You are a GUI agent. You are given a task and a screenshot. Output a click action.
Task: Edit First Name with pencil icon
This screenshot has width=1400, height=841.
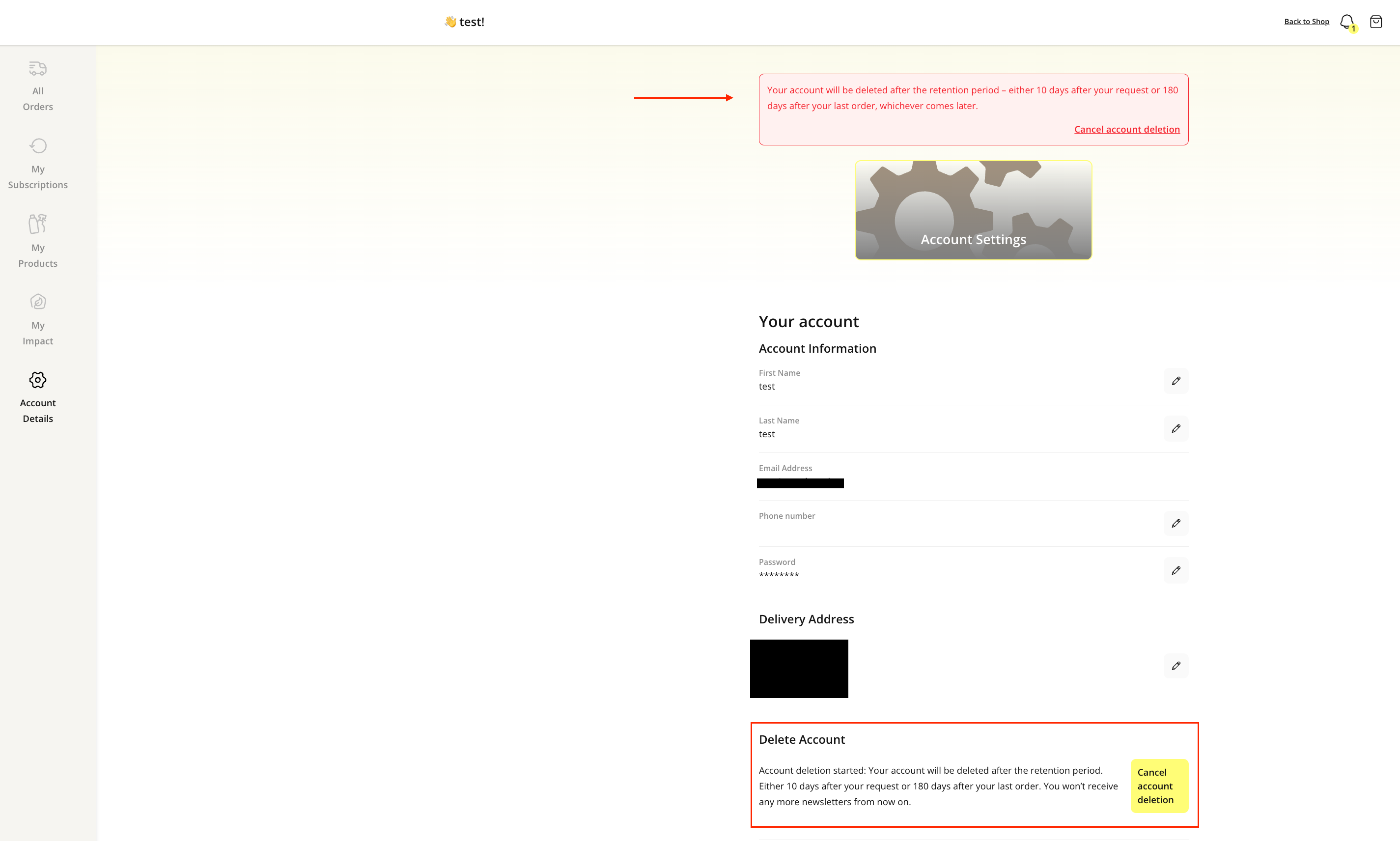coord(1176,381)
